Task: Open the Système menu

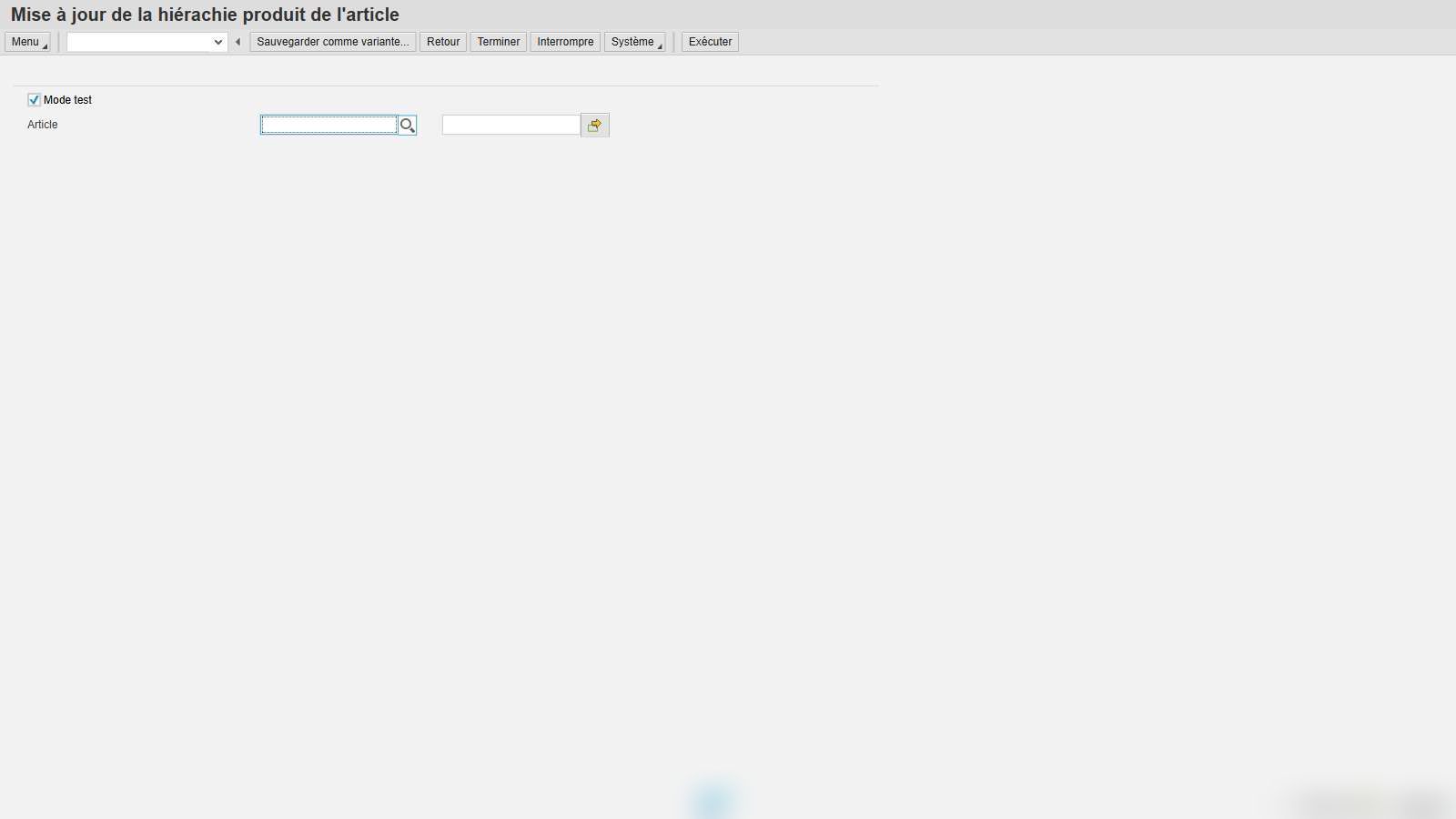Action: pyautogui.click(x=635, y=42)
